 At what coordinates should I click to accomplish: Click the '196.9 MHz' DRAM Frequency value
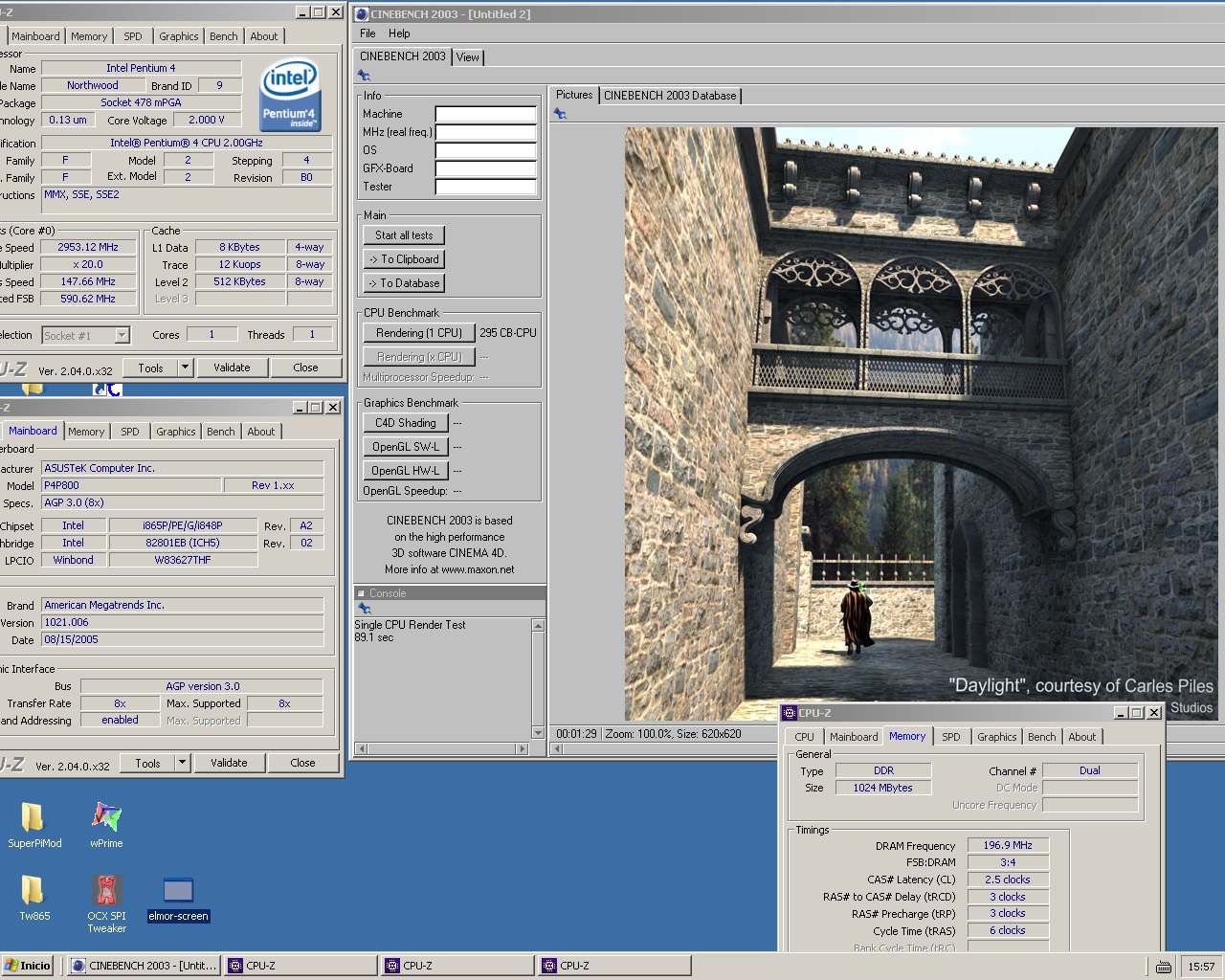point(1008,845)
